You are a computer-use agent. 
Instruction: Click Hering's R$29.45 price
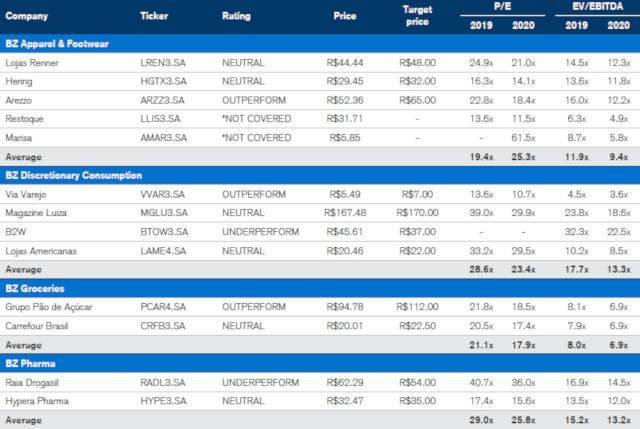point(345,81)
